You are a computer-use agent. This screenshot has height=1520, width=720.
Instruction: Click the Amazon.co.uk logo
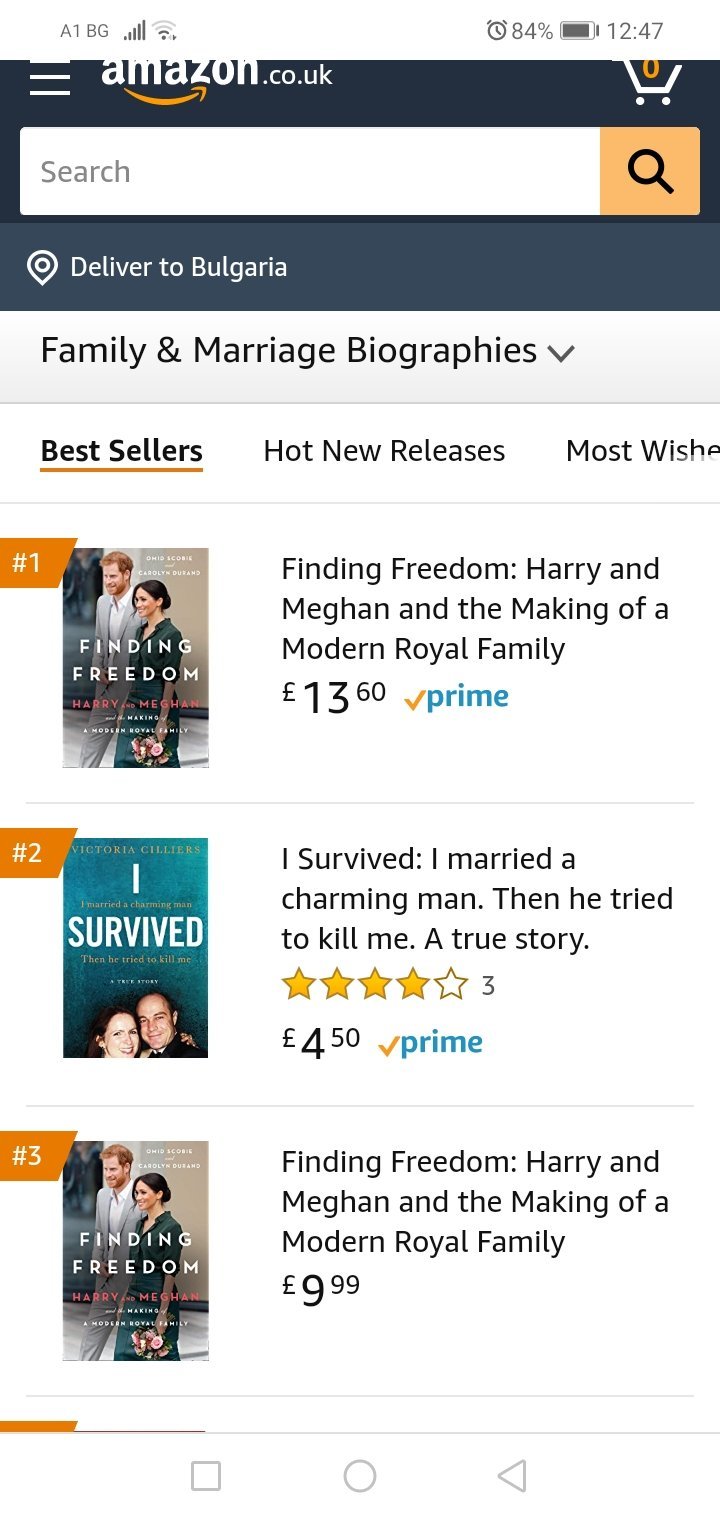(216, 78)
